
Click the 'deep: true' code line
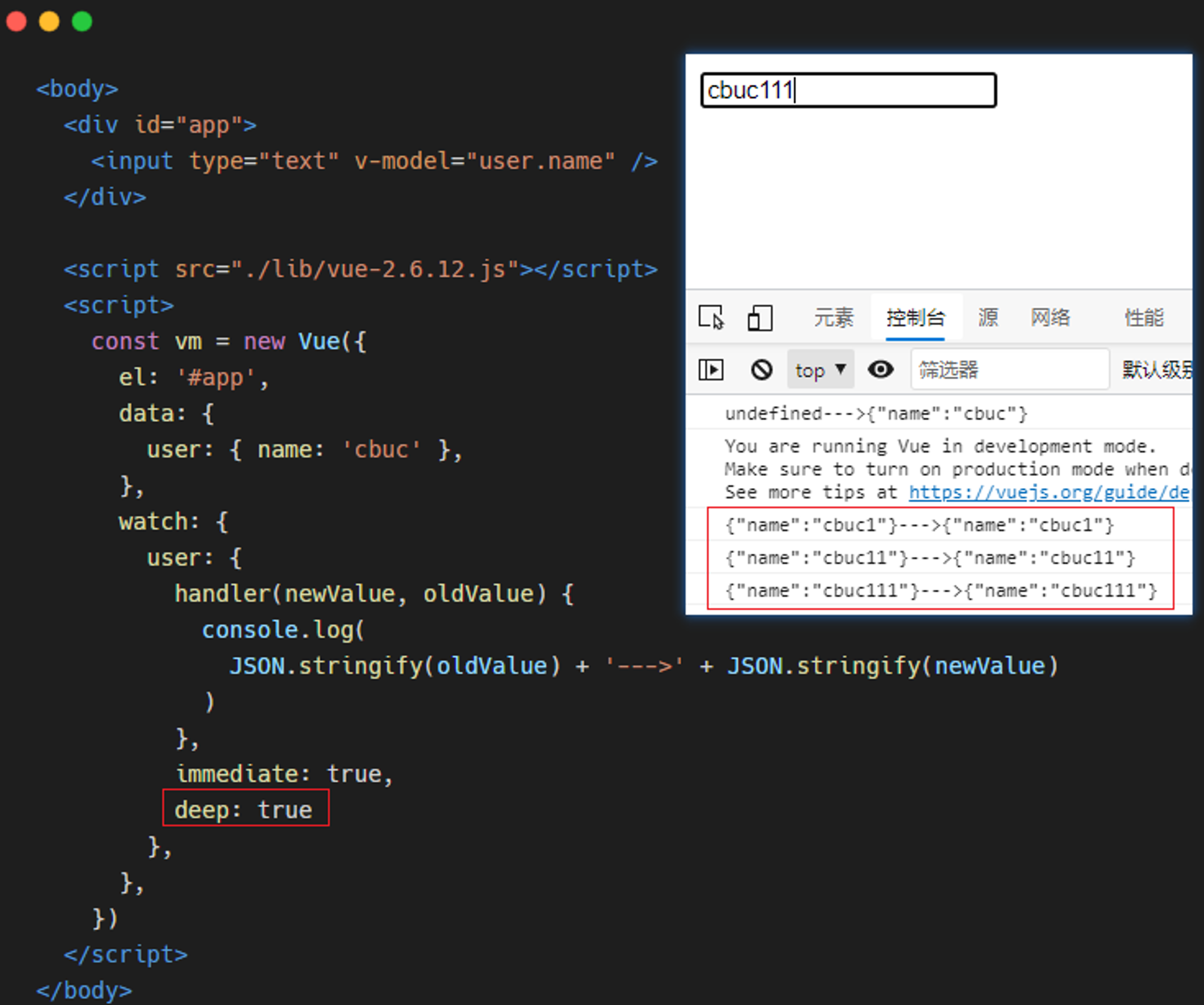243,809
